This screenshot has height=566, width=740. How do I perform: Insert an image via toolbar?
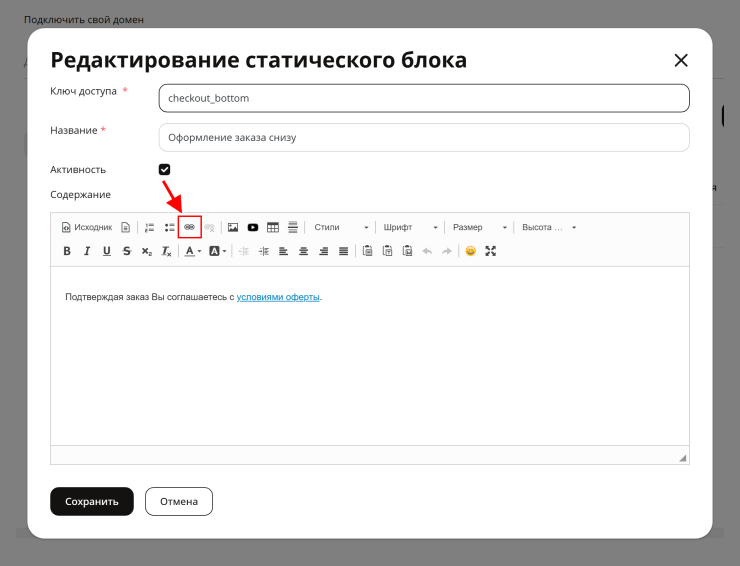pyautogui.click(x=233, y=227)
